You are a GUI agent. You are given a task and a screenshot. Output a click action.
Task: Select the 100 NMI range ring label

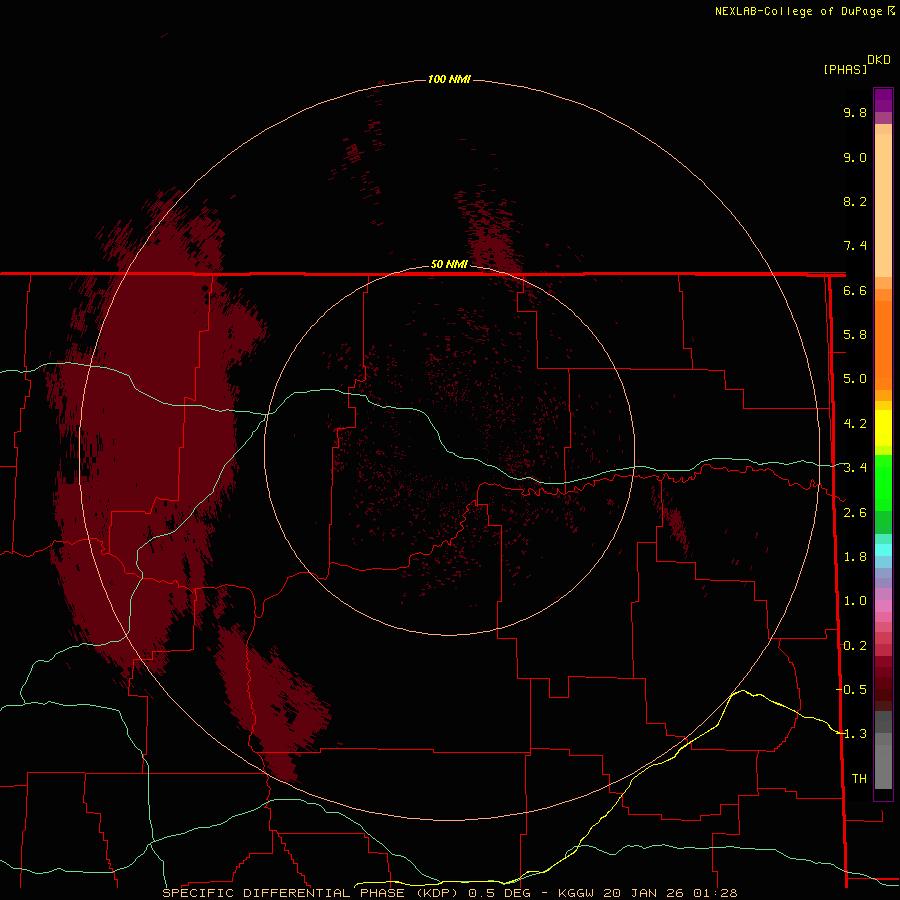449,79
